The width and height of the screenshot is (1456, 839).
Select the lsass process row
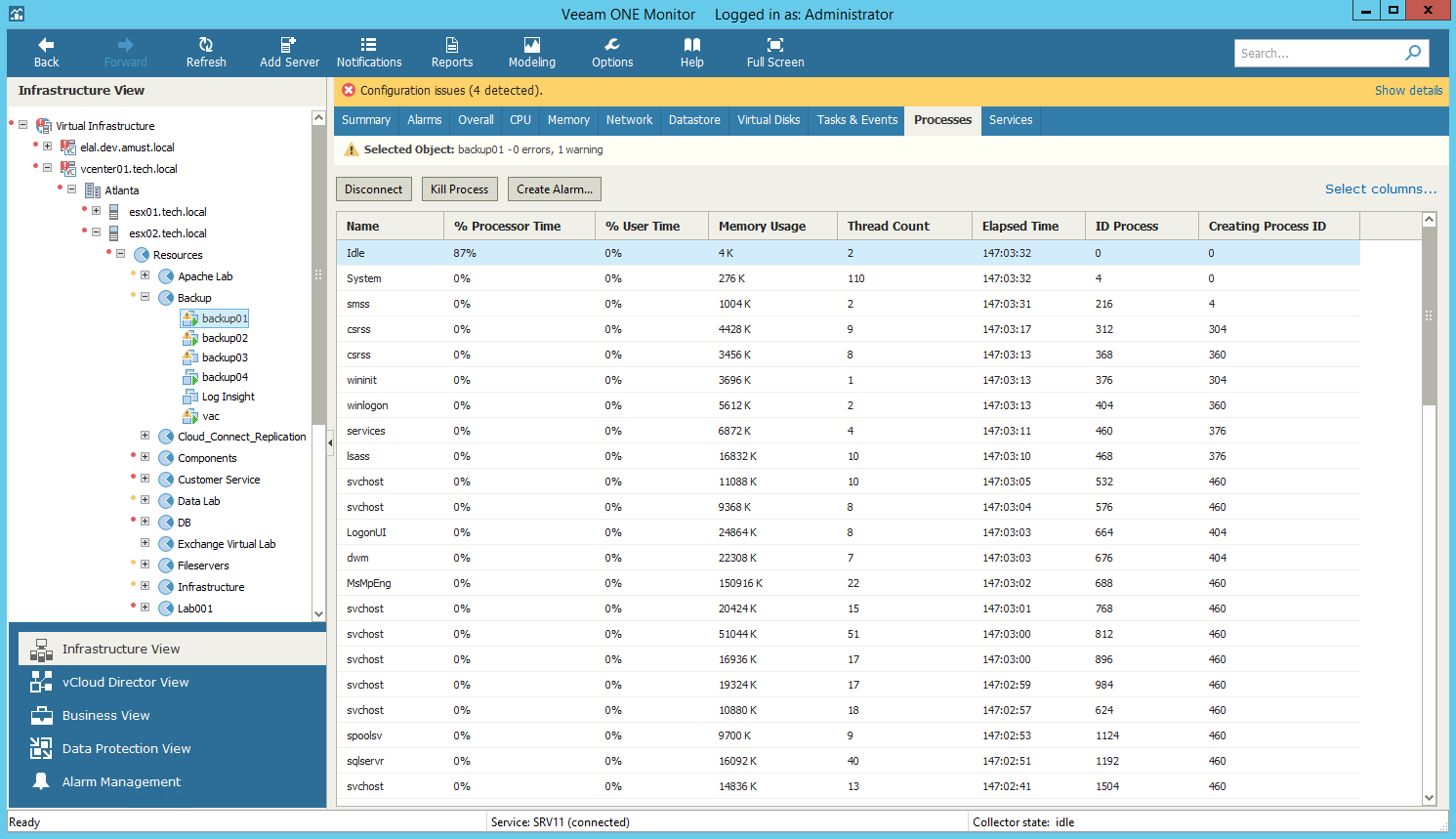pos(848,456)
